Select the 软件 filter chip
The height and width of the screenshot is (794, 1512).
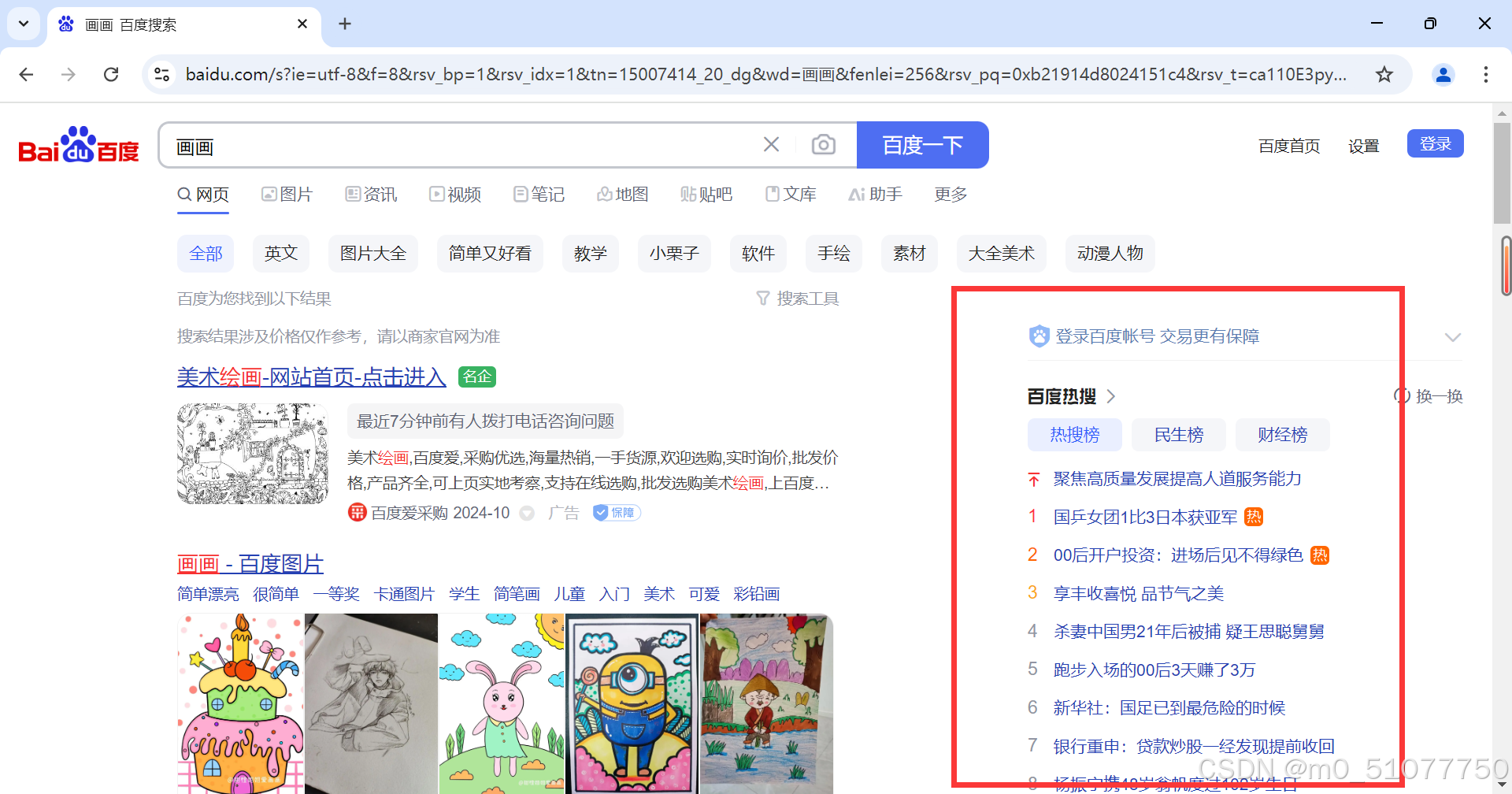tap(758, 254)
